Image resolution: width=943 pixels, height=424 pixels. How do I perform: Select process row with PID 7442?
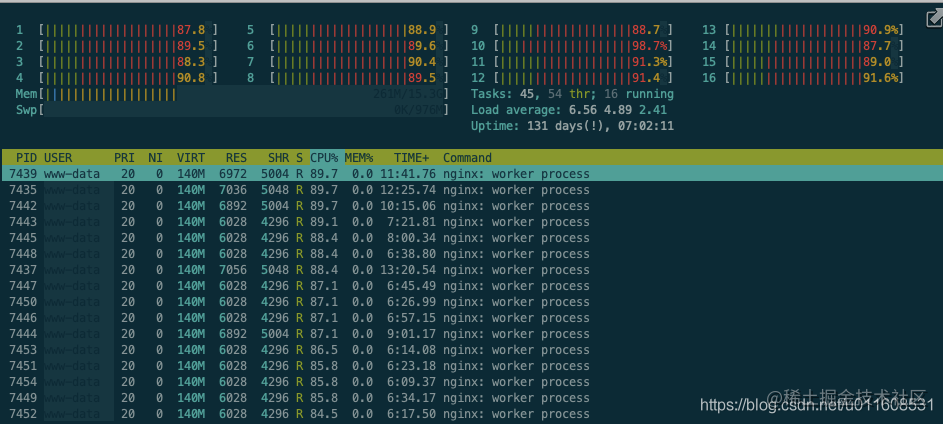coord(472,206)
